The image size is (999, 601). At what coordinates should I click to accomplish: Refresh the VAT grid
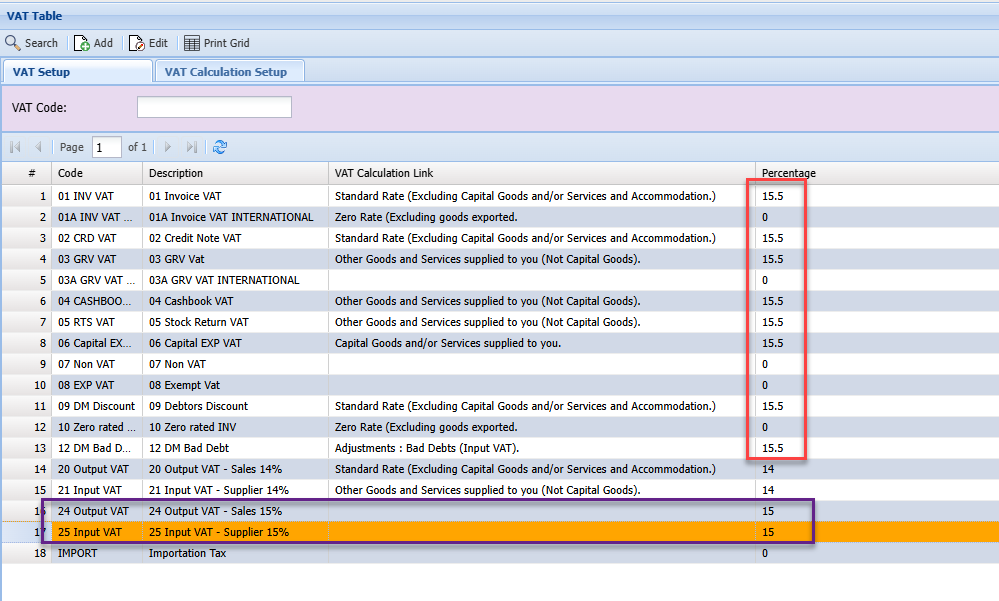click(220, 147)
